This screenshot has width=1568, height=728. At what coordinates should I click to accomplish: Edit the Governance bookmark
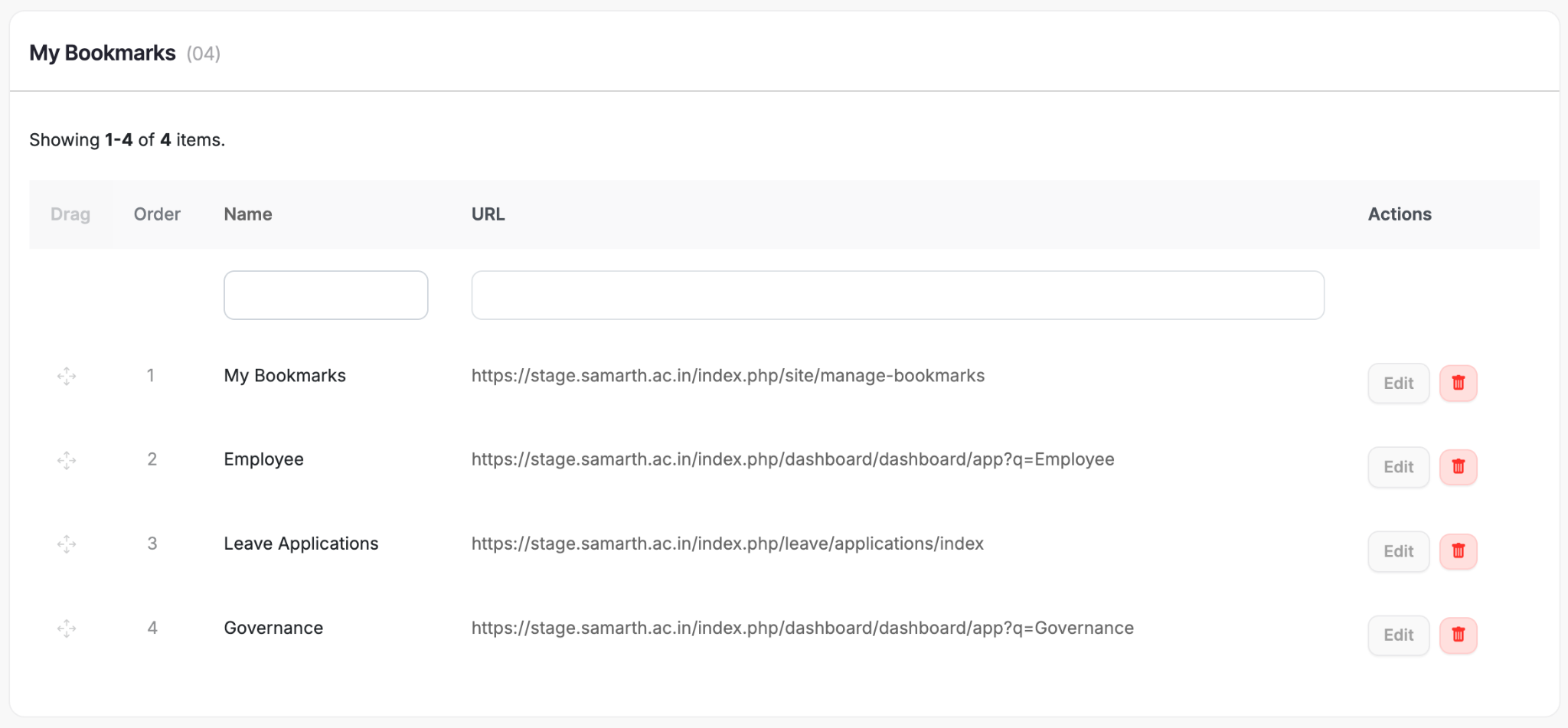[x=1398, y=635]
